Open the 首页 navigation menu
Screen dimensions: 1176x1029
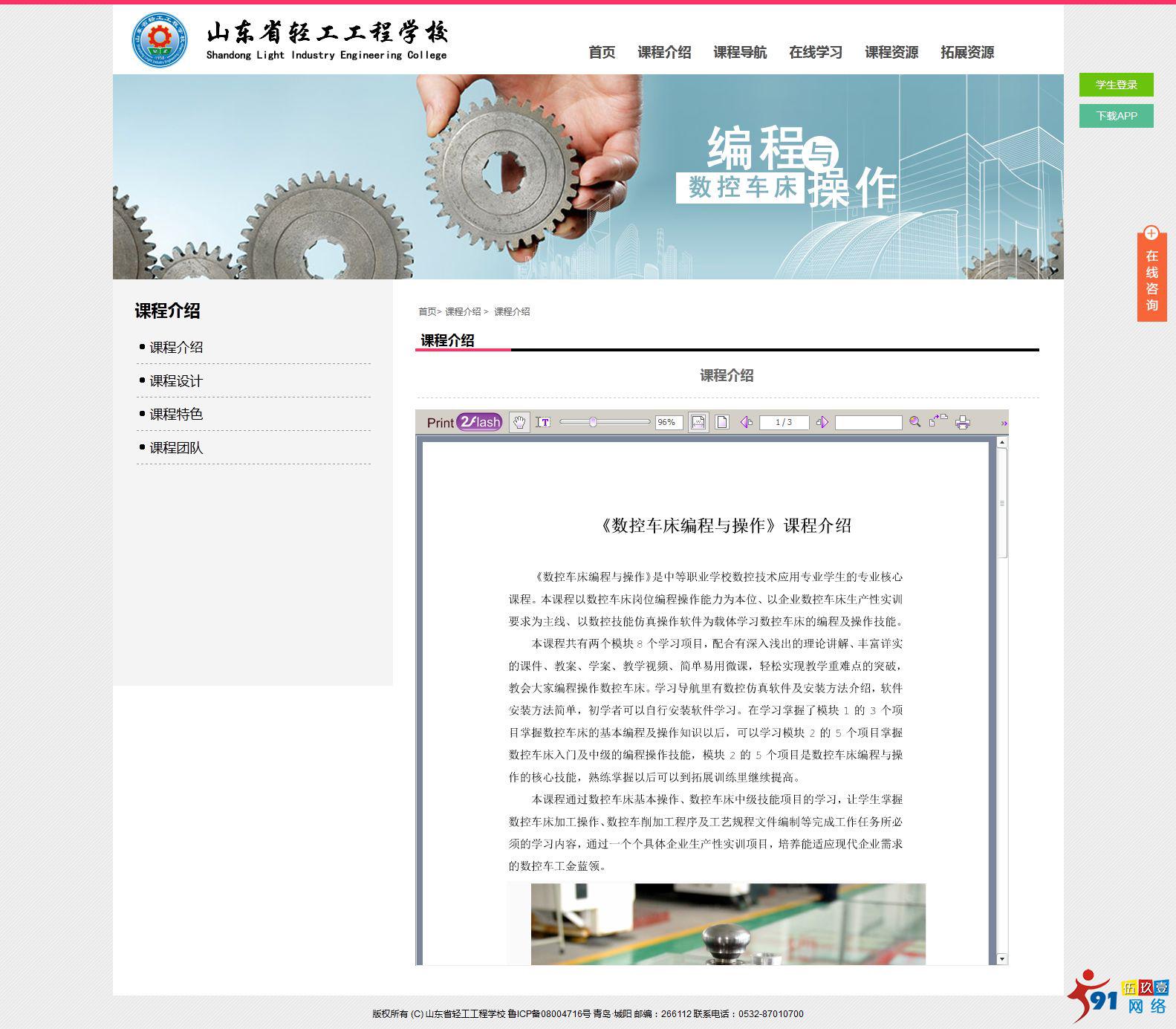[x=602, y=52]
